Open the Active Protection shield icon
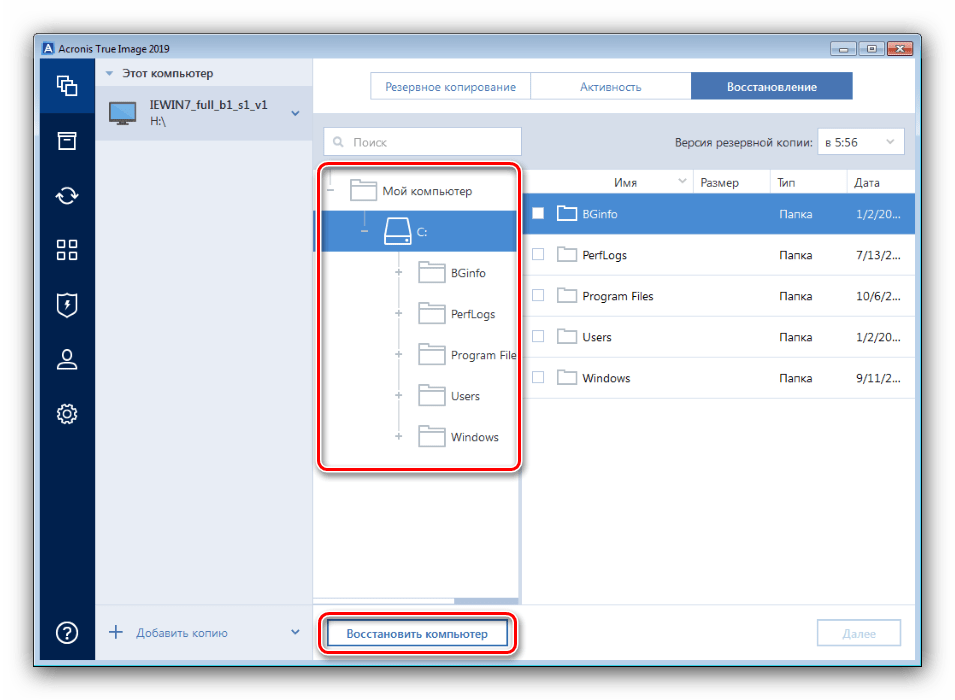955x700 pixels. click(67, 305)
